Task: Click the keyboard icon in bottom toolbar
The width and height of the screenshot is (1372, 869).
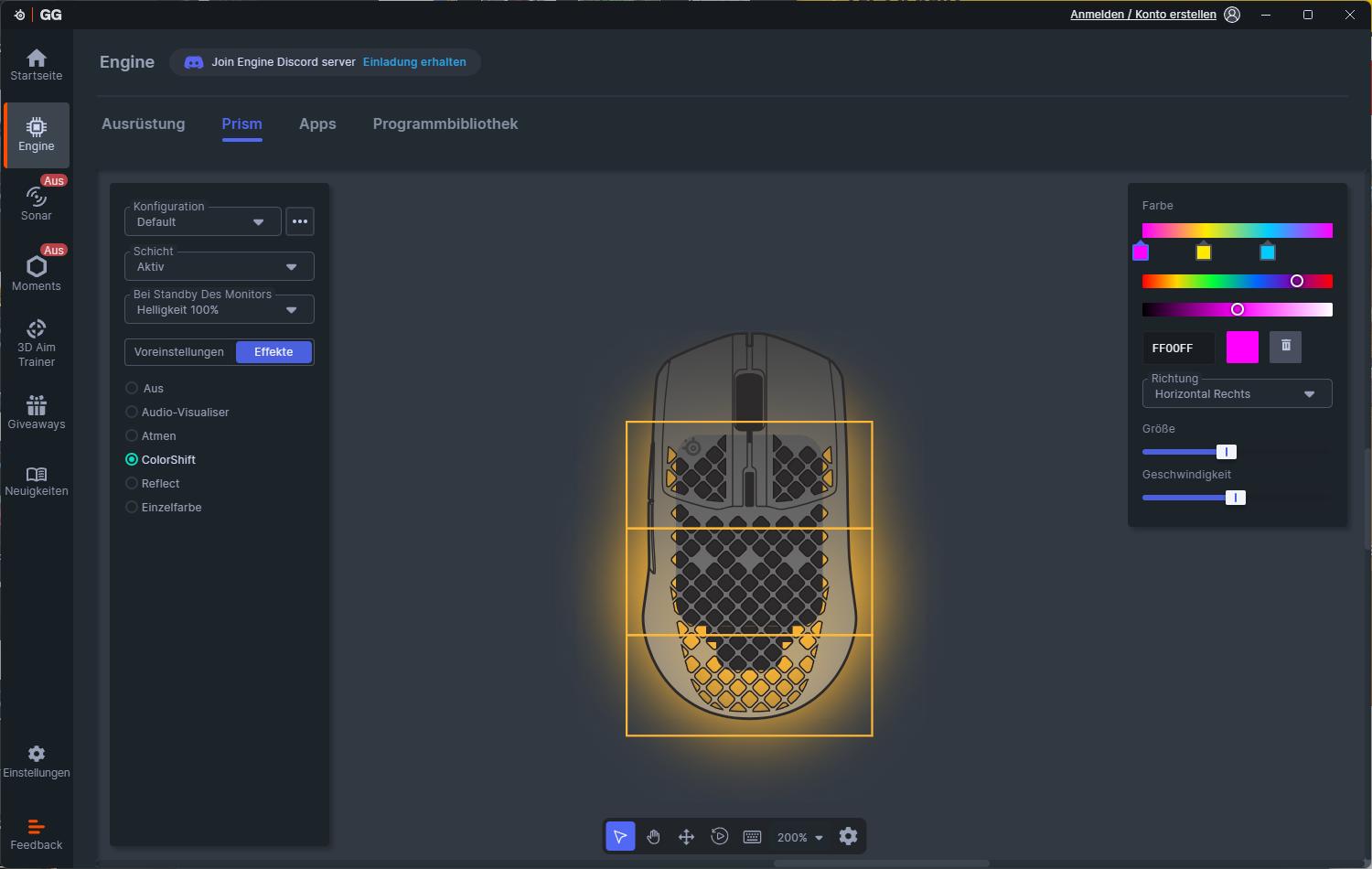Action: pos(752,837)
